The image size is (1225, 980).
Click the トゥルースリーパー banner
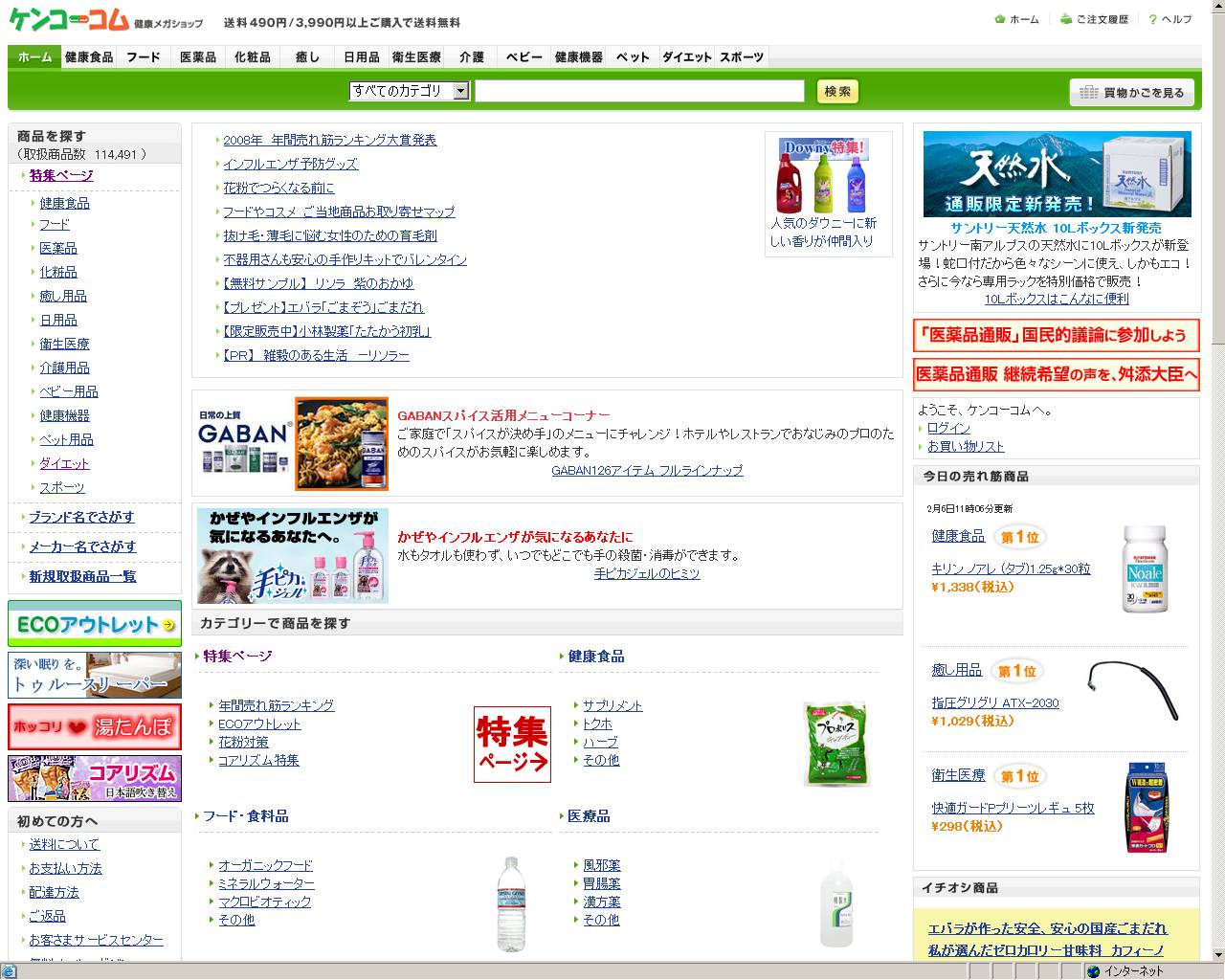click(95, 676)
